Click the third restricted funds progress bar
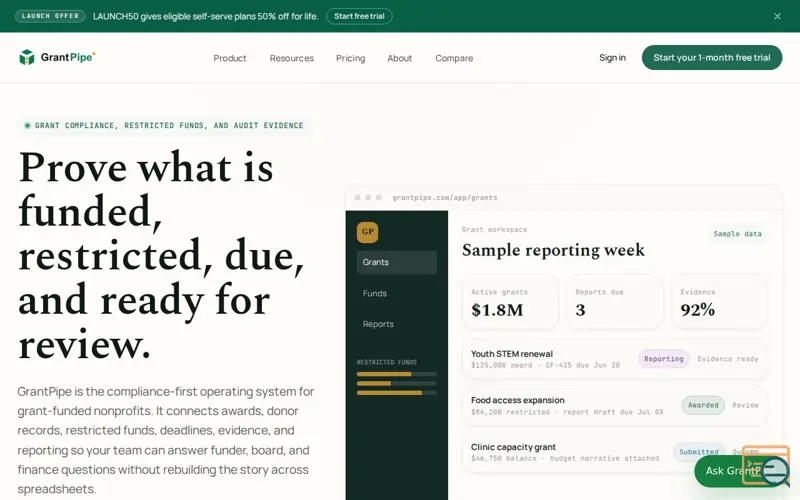This screenshot has width=800, height=500. click(396, 393)
